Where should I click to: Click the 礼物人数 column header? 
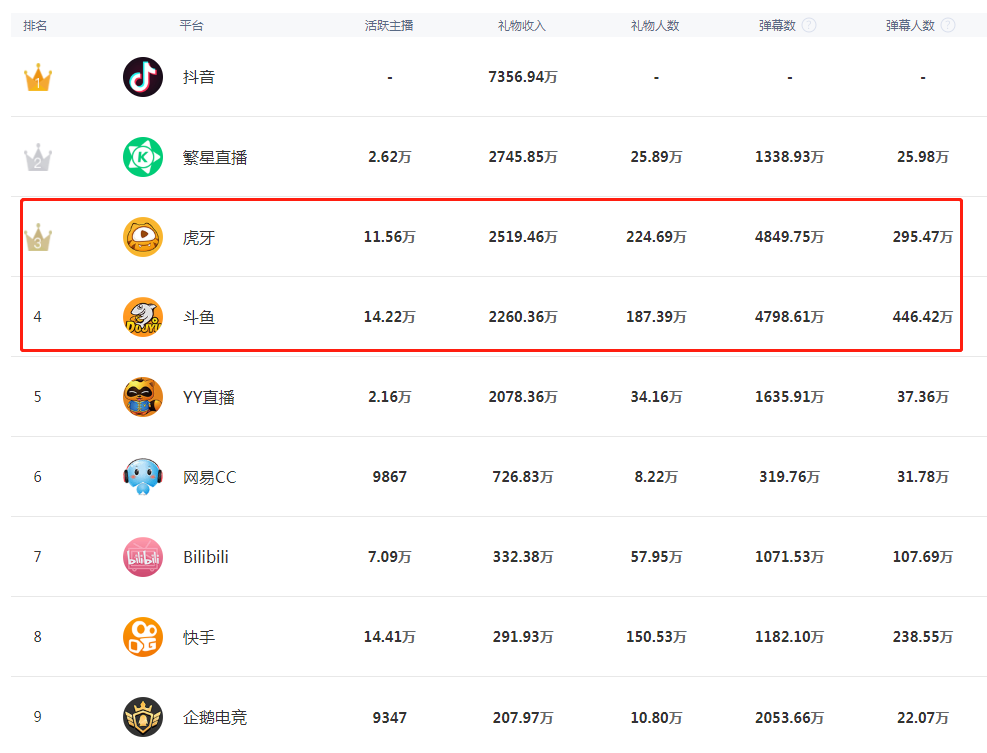pos(655,26)
